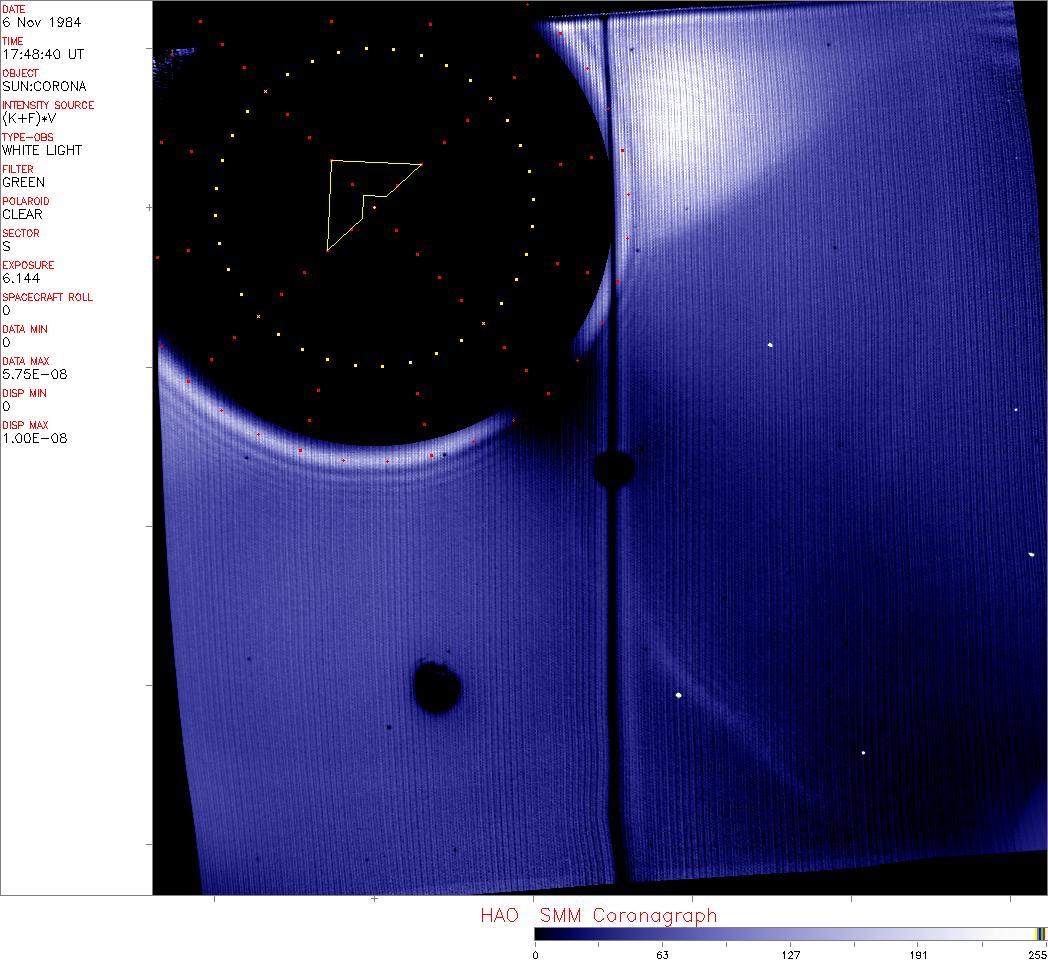Click the filter value "GREEN"
Screen dimensions: 1048x960
23,182
